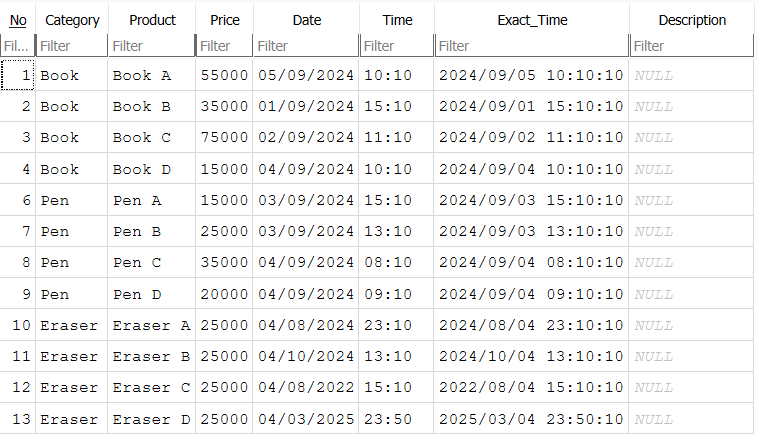
Task: Select row number 12 cell
Action: (x=18, y=387)
